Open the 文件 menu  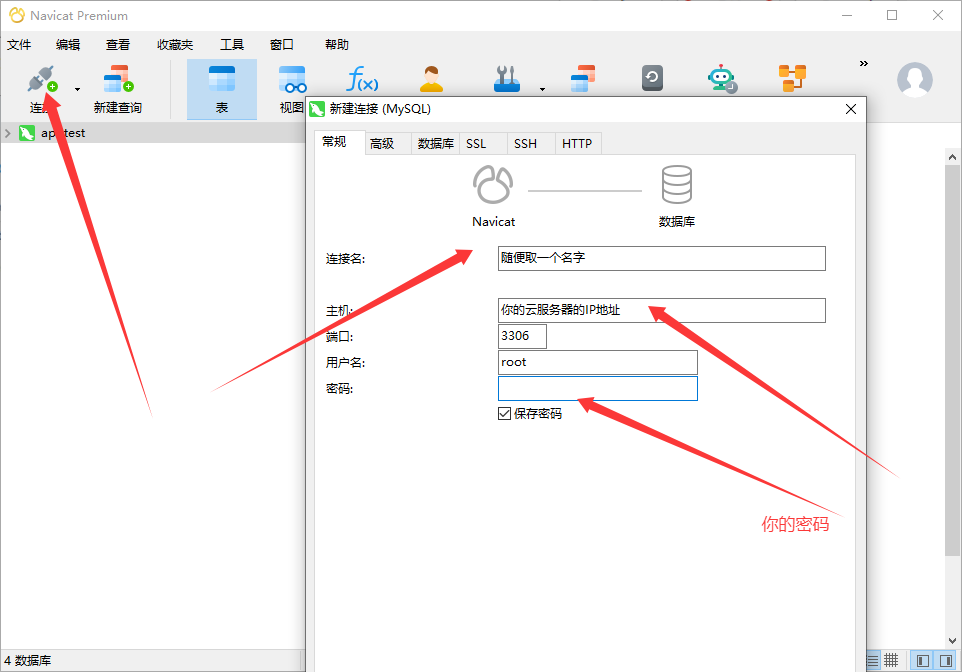(x=19, y=45)
